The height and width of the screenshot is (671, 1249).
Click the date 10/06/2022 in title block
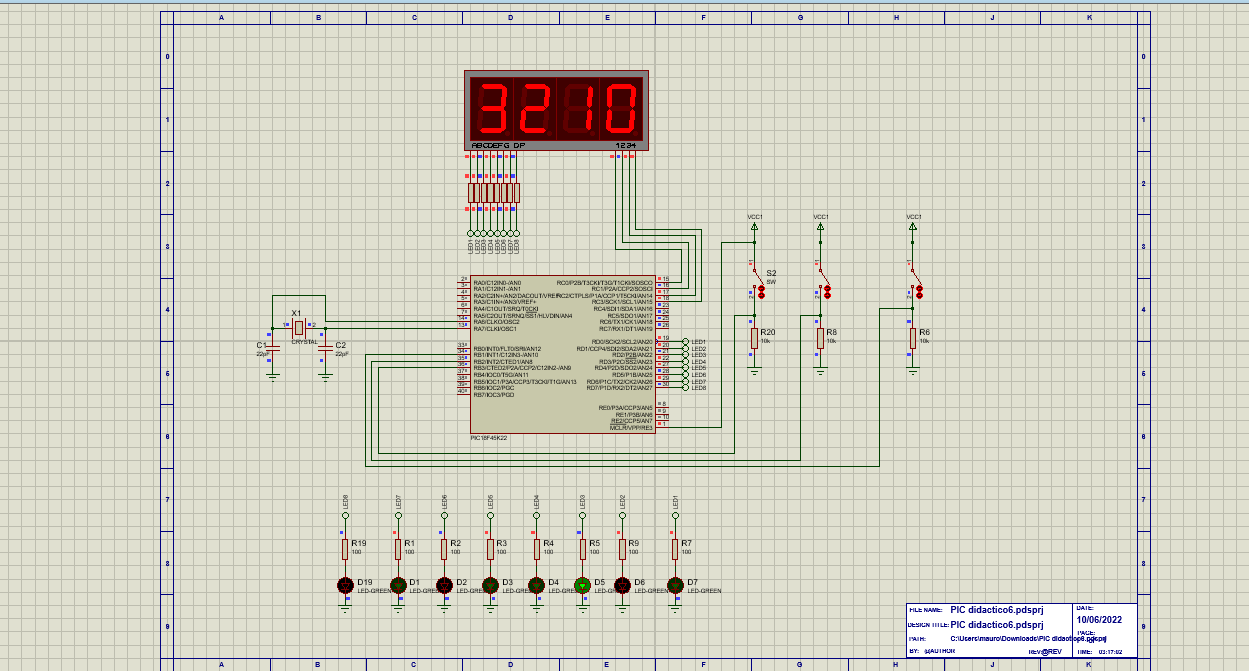pos(1101,620)
